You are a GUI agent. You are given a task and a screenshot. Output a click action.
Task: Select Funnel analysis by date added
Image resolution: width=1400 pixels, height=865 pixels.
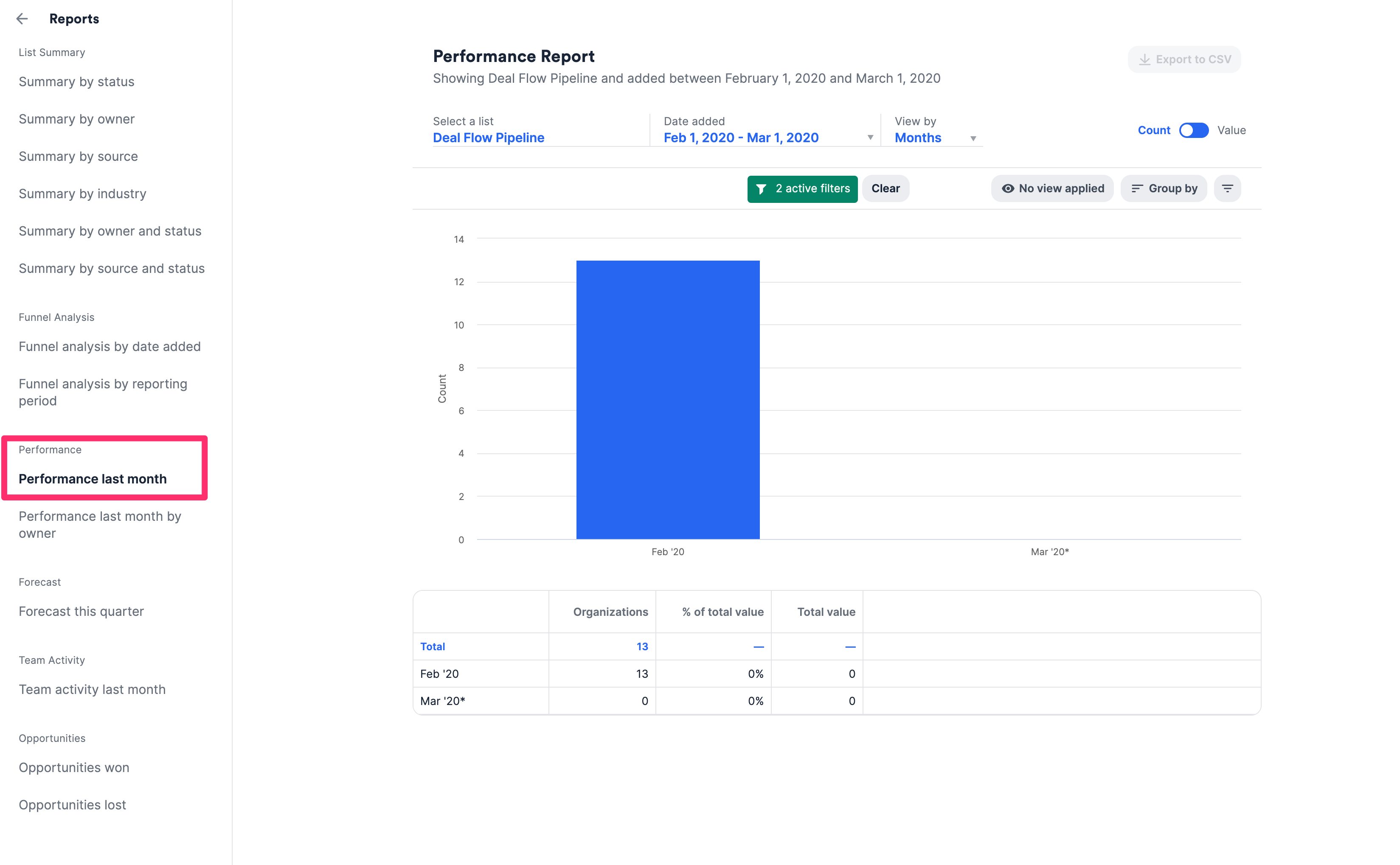coord(109,346)
